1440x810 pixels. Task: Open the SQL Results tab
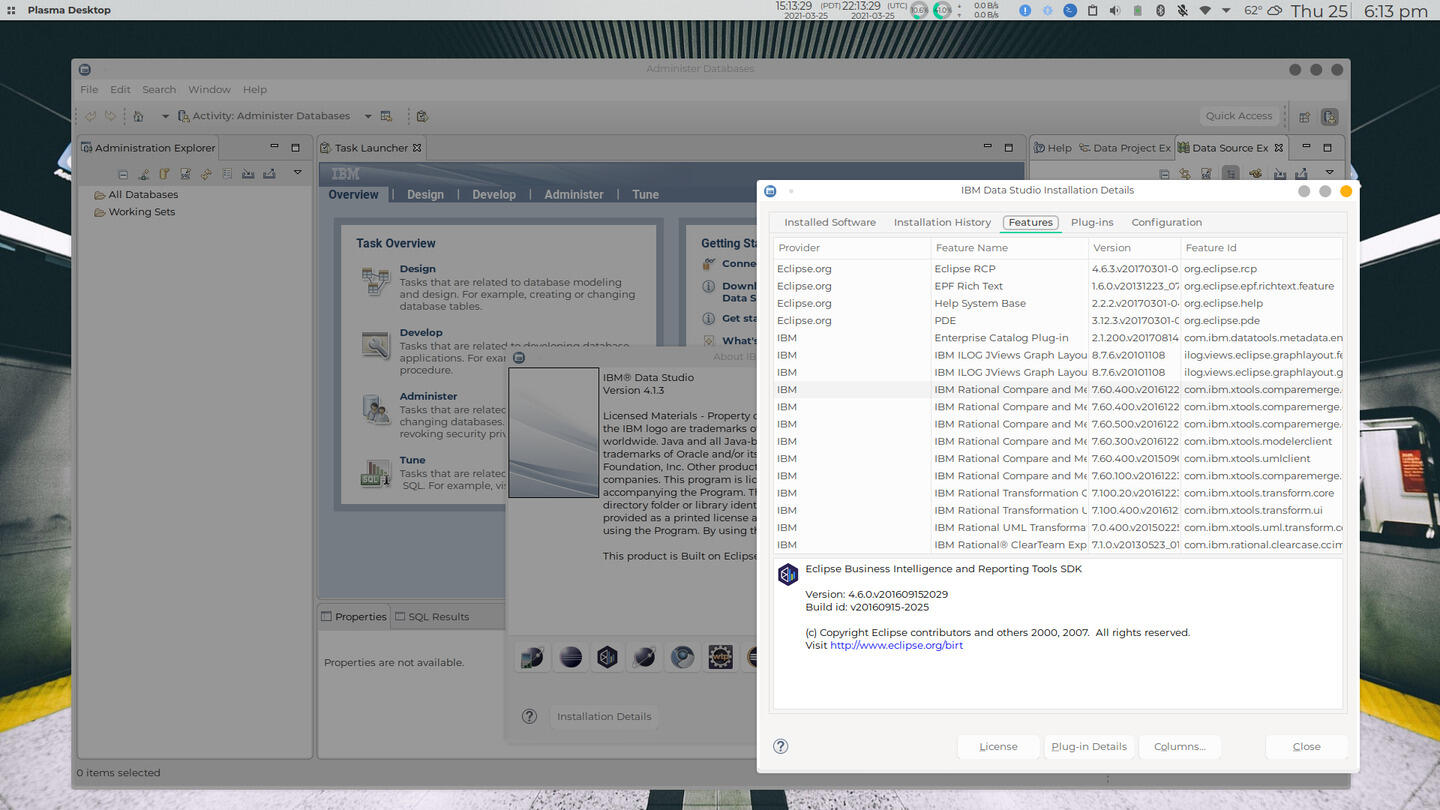[x=431, y=617]
